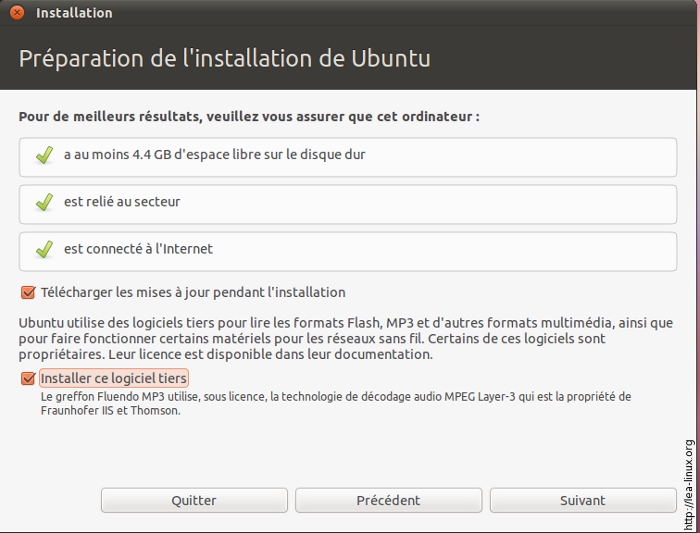The height and width of the screenshot is (533, 700).
Task: Select the 'est connecté à l'Internet' text
Action: pyautogui.click(x=138, y=249)
